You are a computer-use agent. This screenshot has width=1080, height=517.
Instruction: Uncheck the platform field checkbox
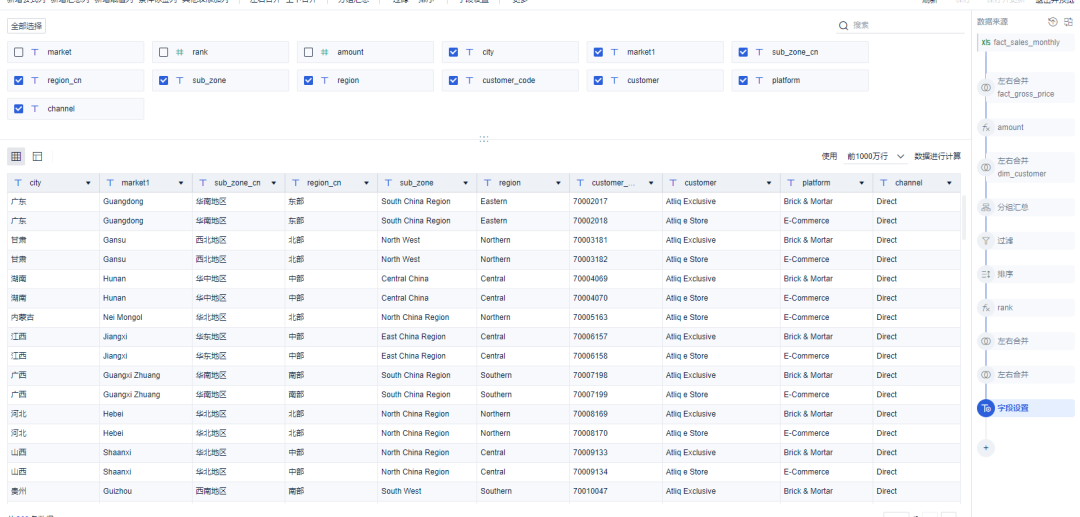click(743, 81)
